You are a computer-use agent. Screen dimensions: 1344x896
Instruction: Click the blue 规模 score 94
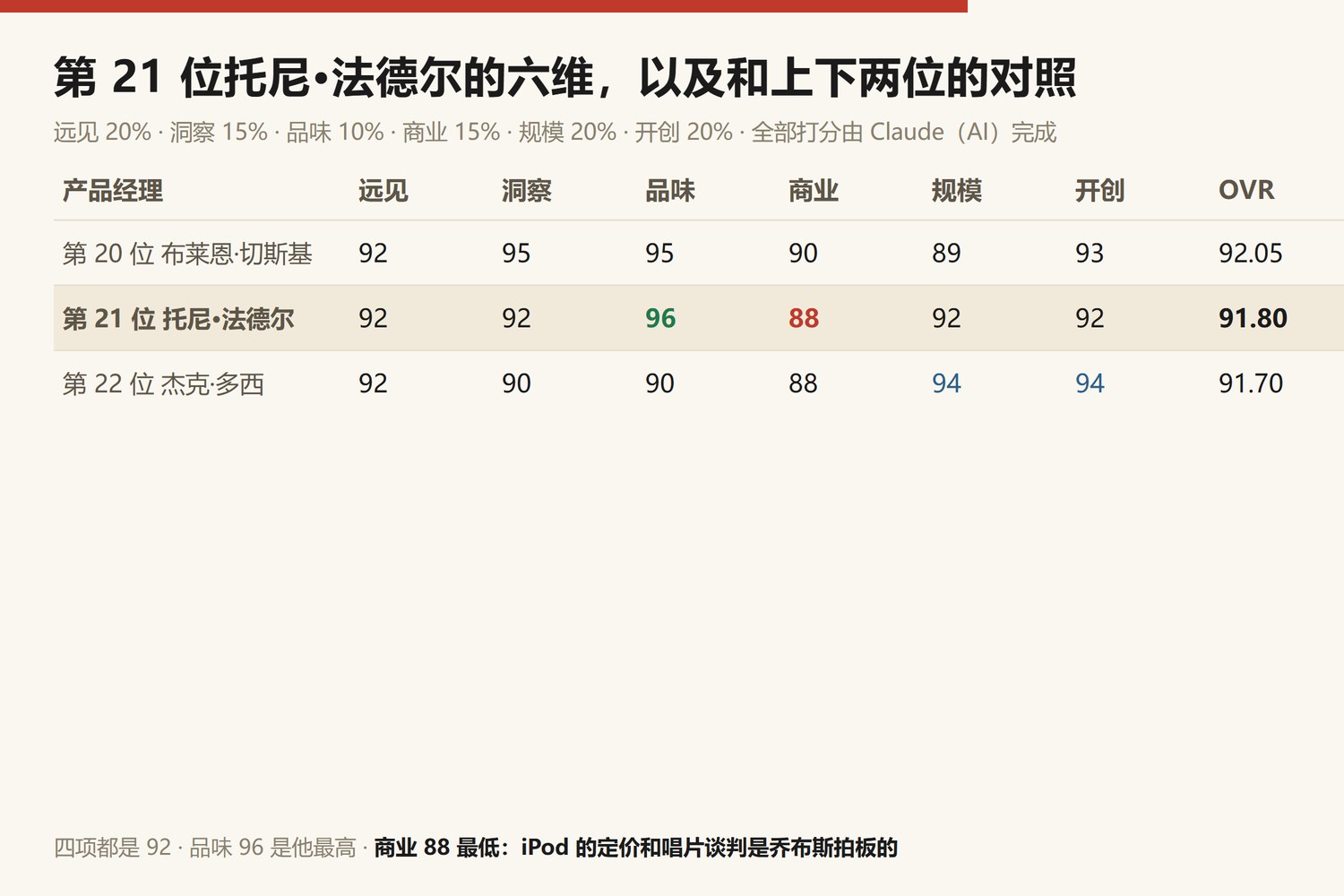click(x=946, y=383)
